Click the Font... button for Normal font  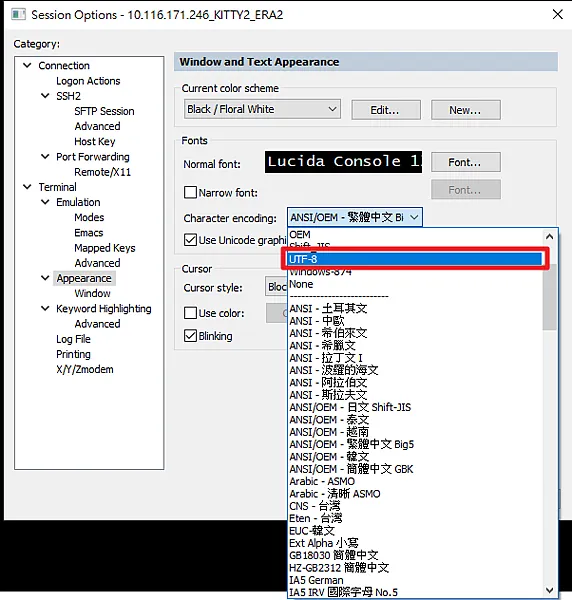point(465,162)
